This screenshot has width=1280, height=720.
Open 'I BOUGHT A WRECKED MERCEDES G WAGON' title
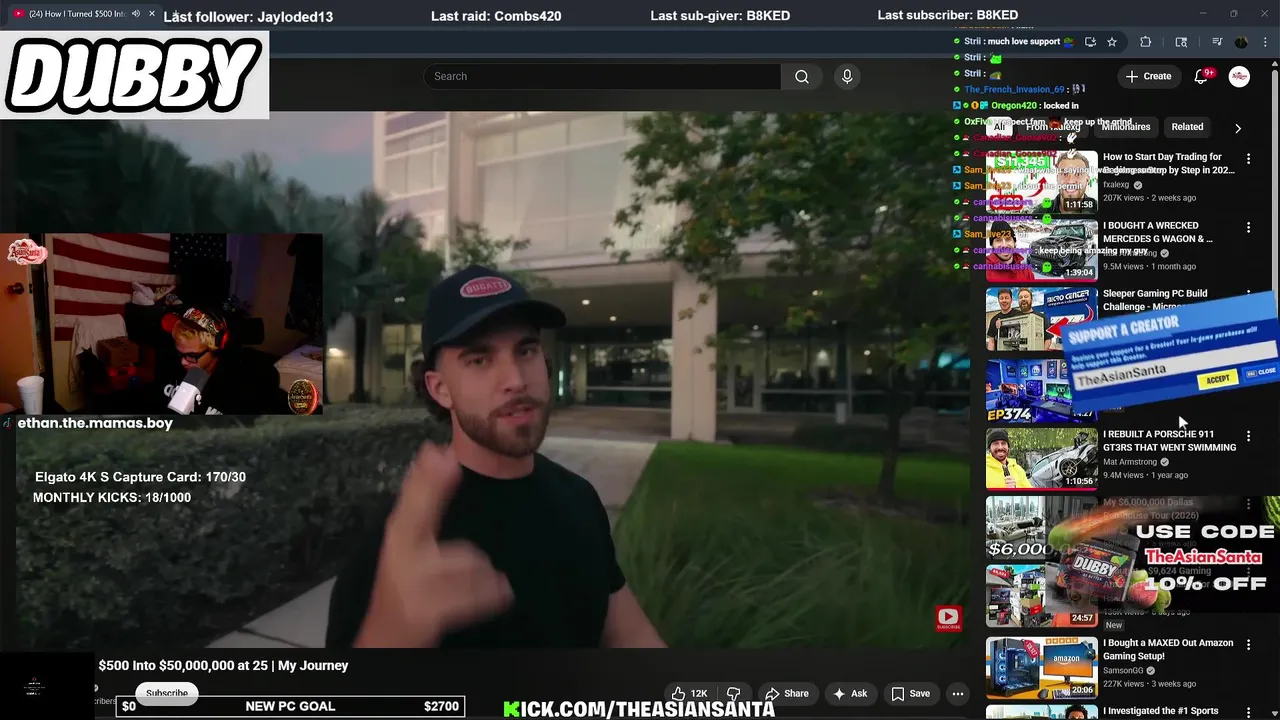1158,232
